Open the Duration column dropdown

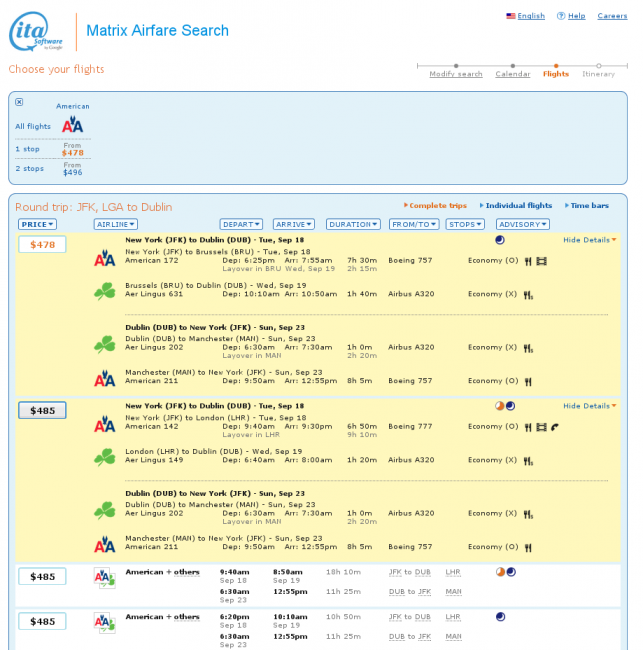coord(354,224)
